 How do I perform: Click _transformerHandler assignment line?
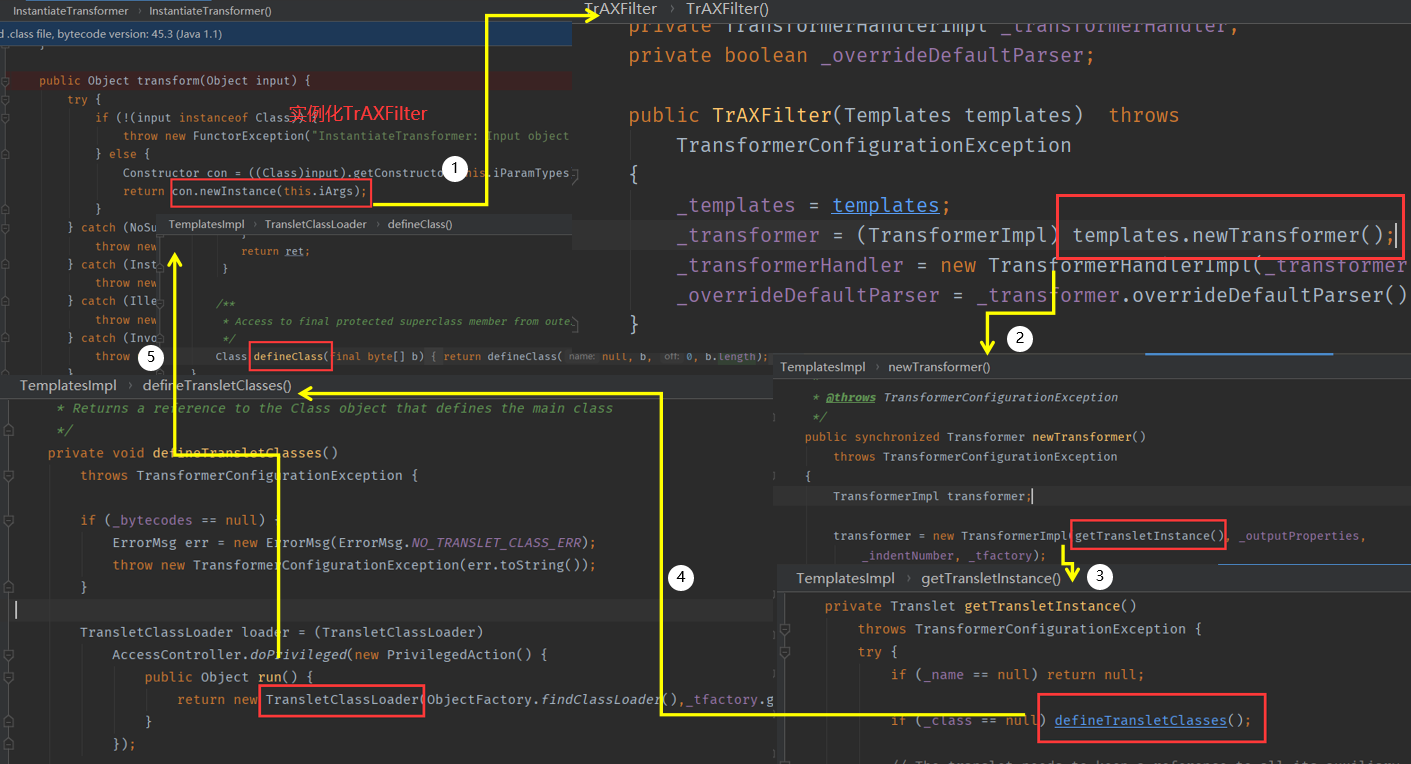(1040, 265)
